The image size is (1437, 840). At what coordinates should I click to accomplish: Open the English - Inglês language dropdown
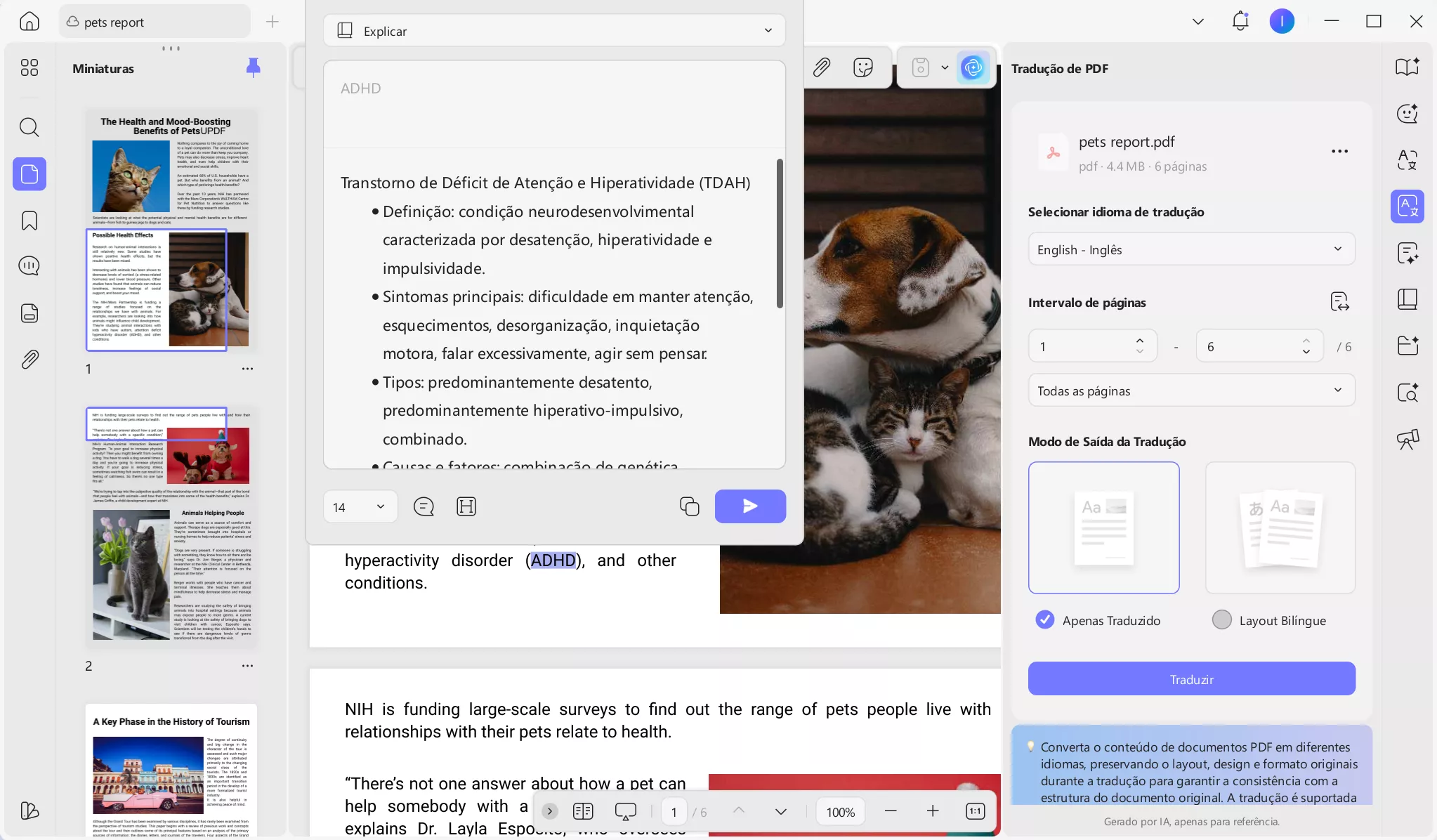pyautogui.click(x=1190, y=249)
